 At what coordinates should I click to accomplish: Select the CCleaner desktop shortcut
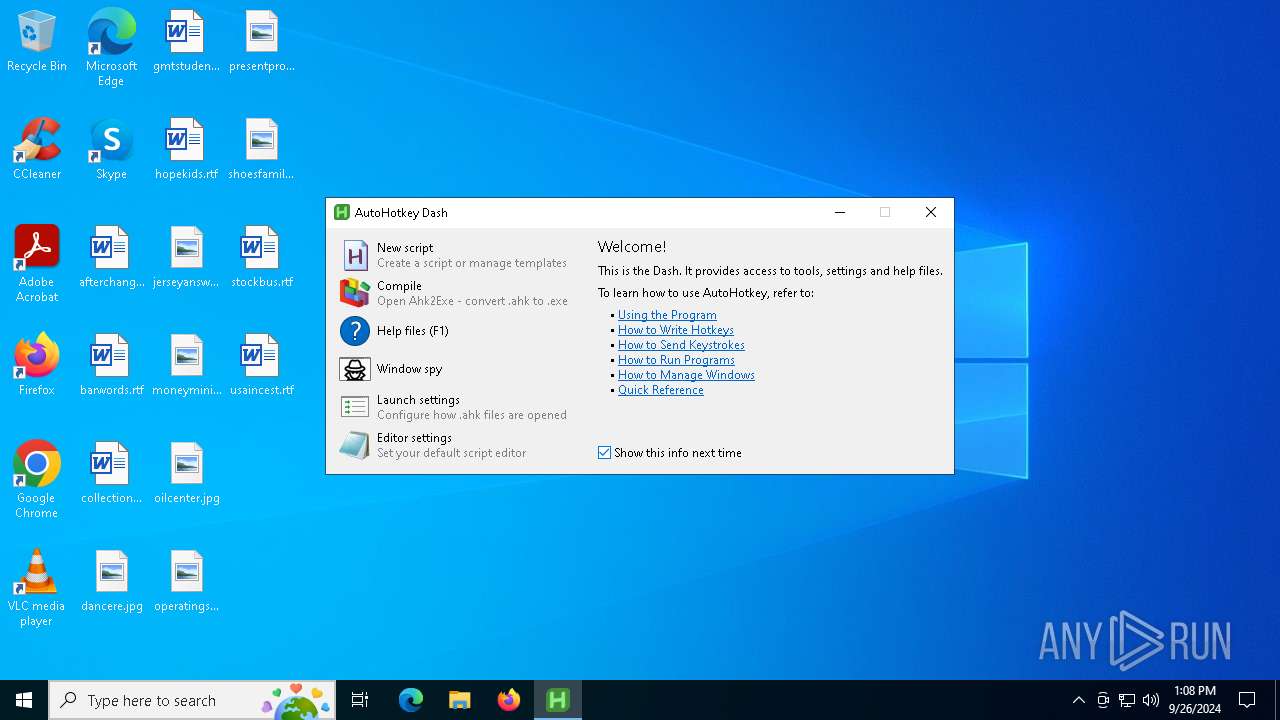click(x=37, y=149)
